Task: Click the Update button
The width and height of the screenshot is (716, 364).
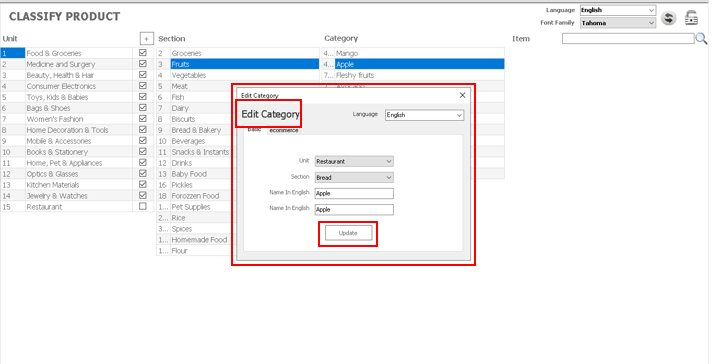Action: pyautogui.click(x=348, y=233)
